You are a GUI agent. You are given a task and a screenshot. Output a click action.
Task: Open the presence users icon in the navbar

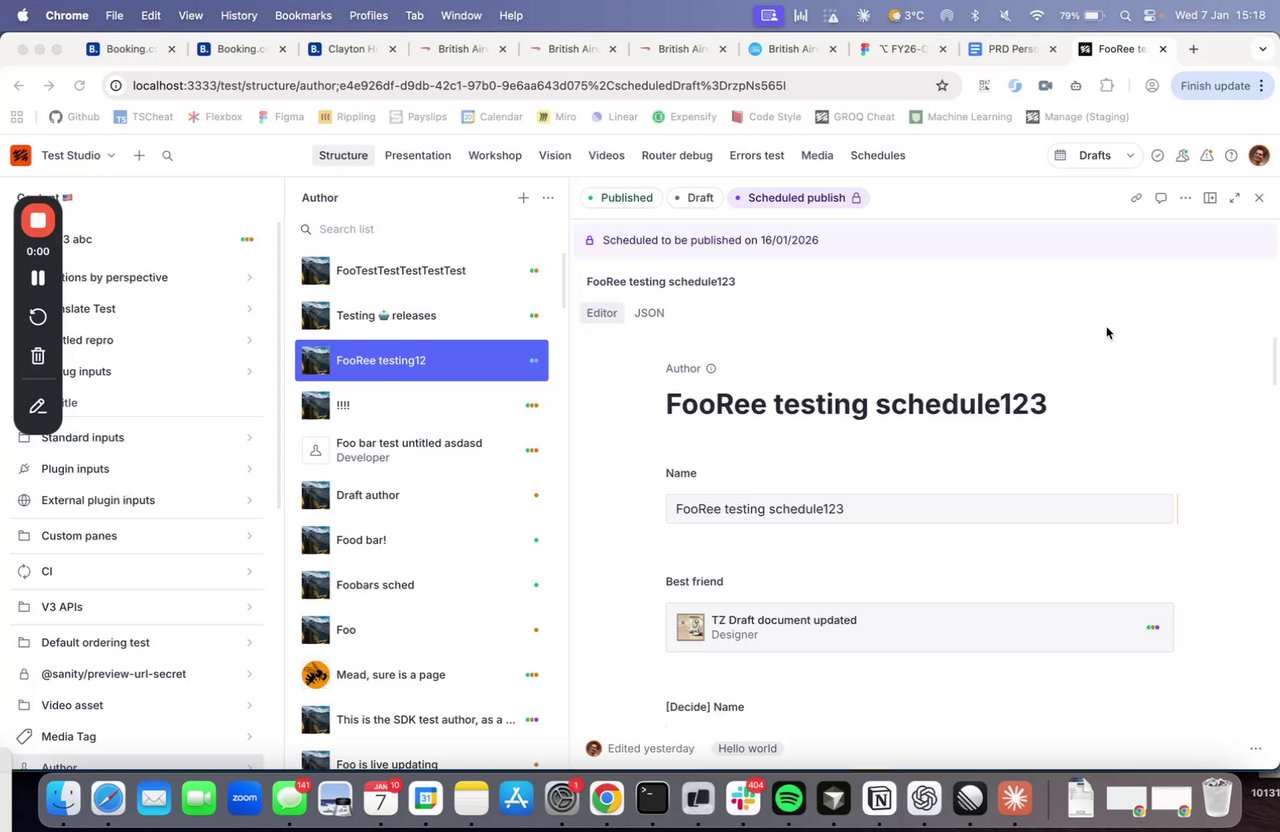point(1182,156)
